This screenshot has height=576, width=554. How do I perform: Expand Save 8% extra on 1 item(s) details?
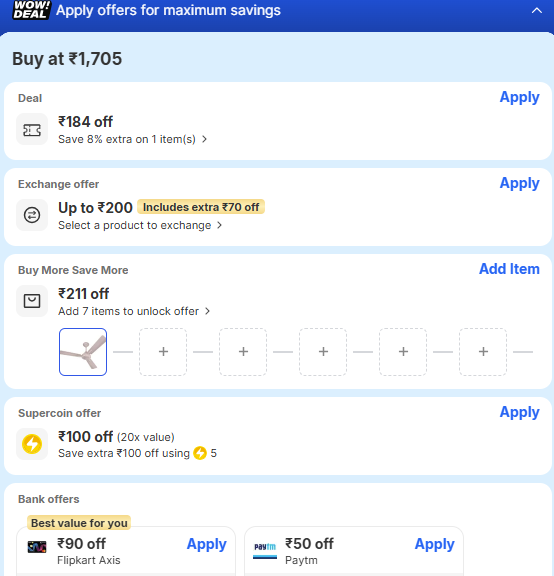pos(132,139)
